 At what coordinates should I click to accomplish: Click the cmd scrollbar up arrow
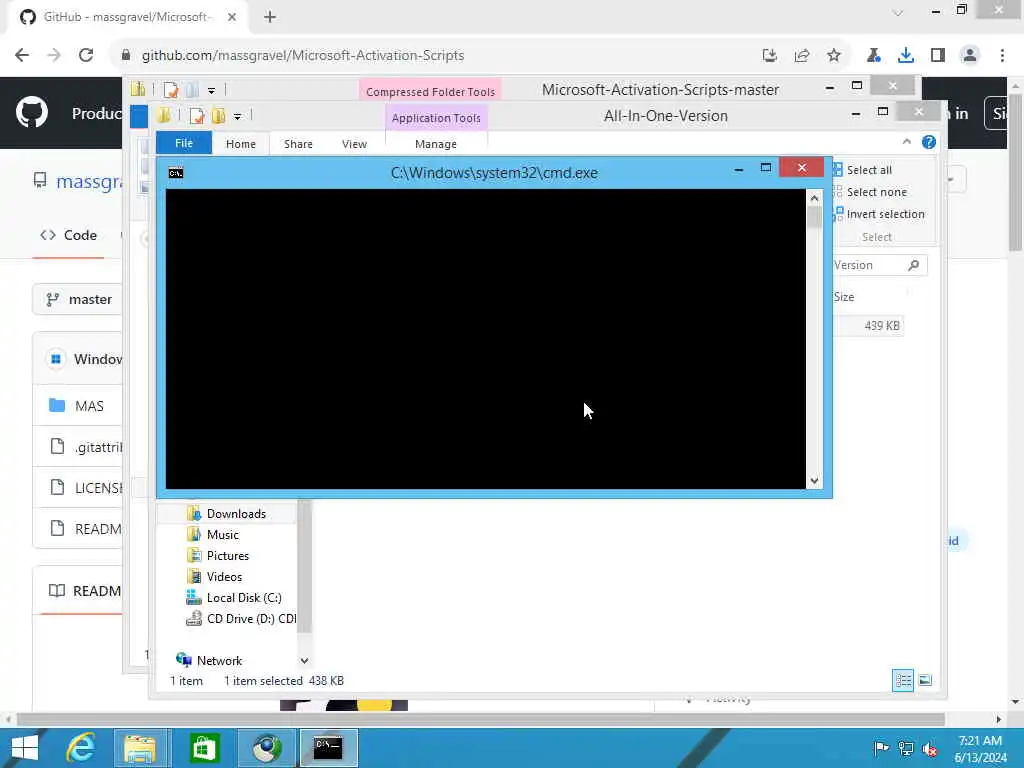pos(814,197)
